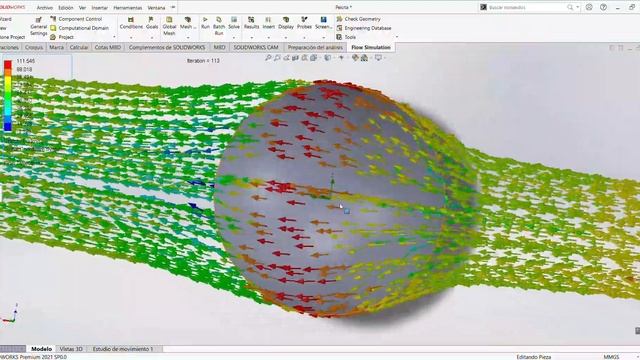Switch to Complementos de SOLIDWORKS tab
The width and height of the screenshot is (640, 360).
(x=167, y=47)
